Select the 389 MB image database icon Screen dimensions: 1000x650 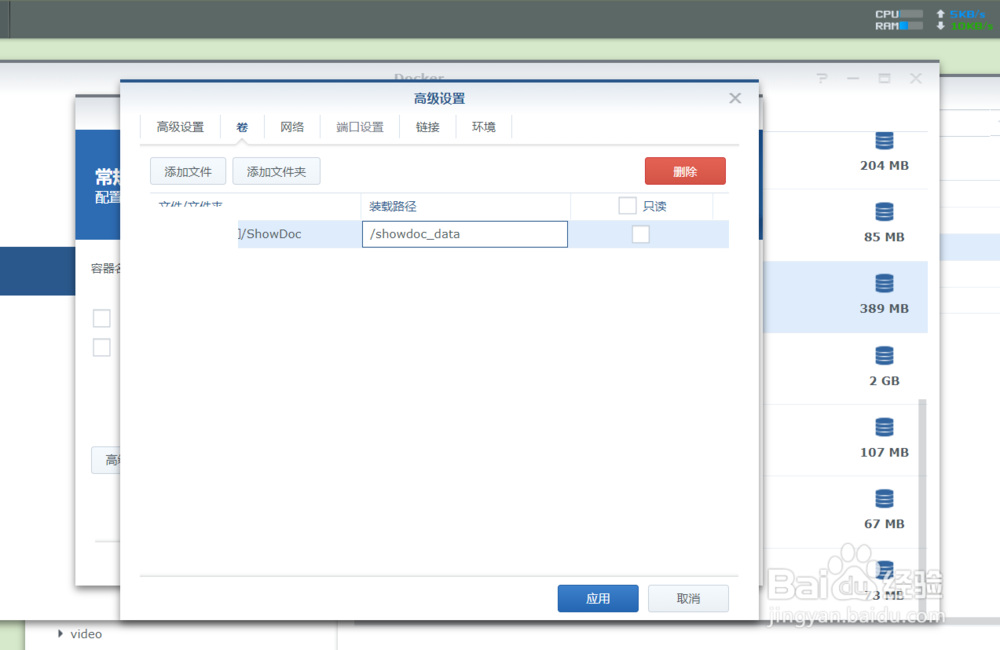coord(884,283)
